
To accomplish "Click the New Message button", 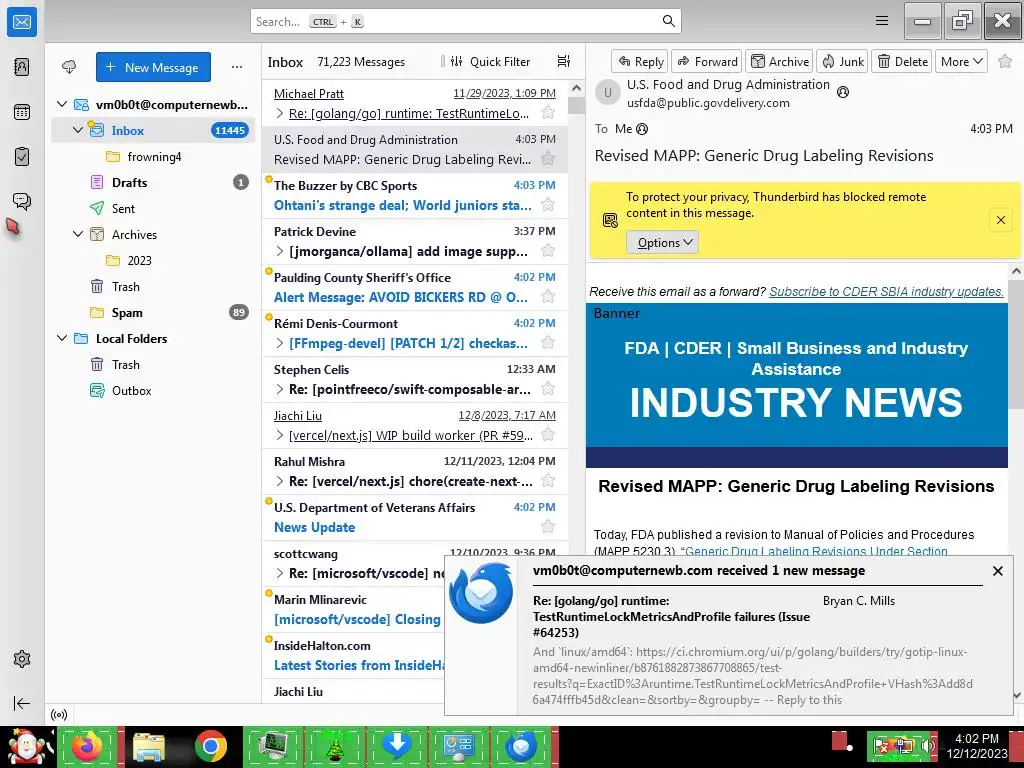I will tap(153, 67).
